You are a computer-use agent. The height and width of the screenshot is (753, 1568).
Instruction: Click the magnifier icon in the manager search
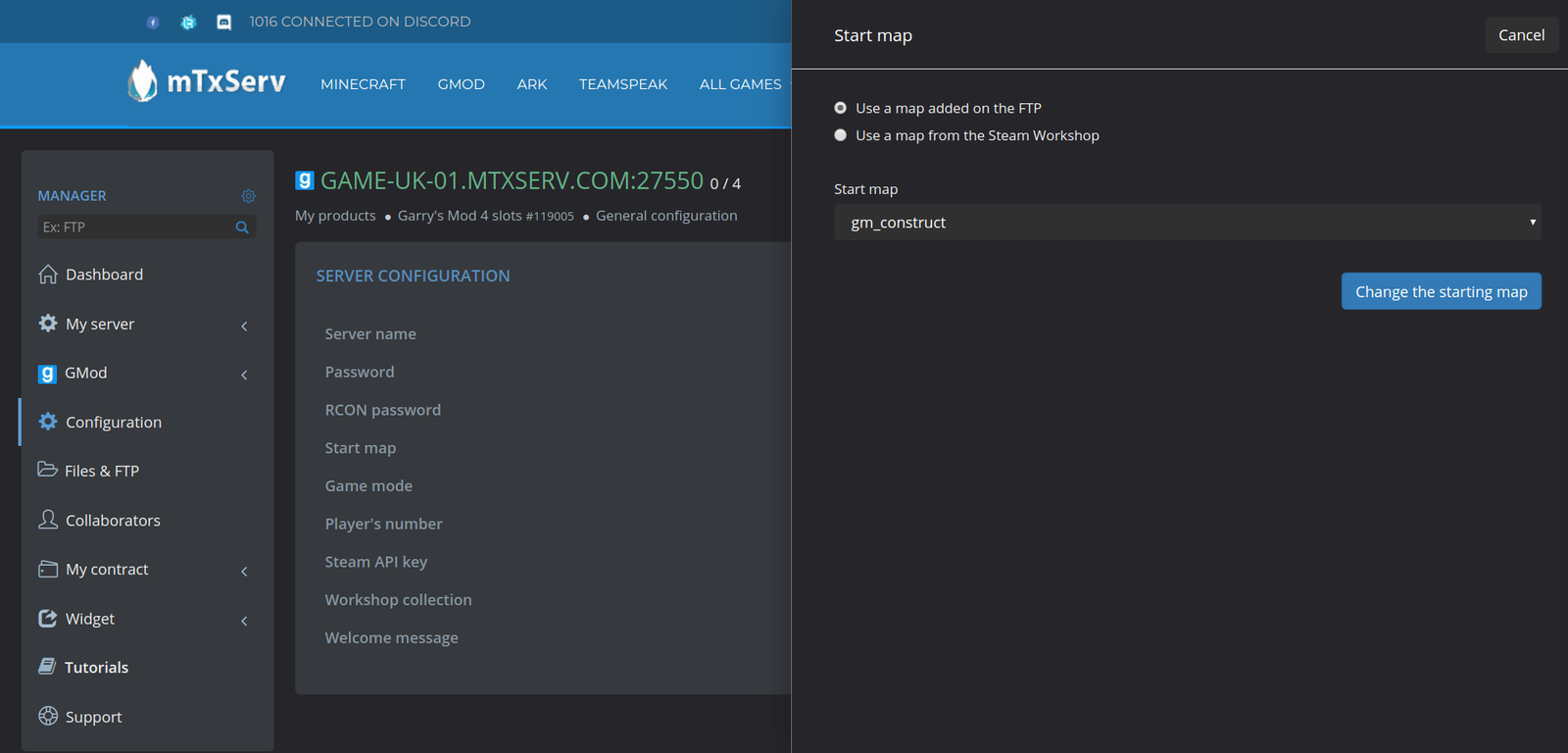[242, 227]
